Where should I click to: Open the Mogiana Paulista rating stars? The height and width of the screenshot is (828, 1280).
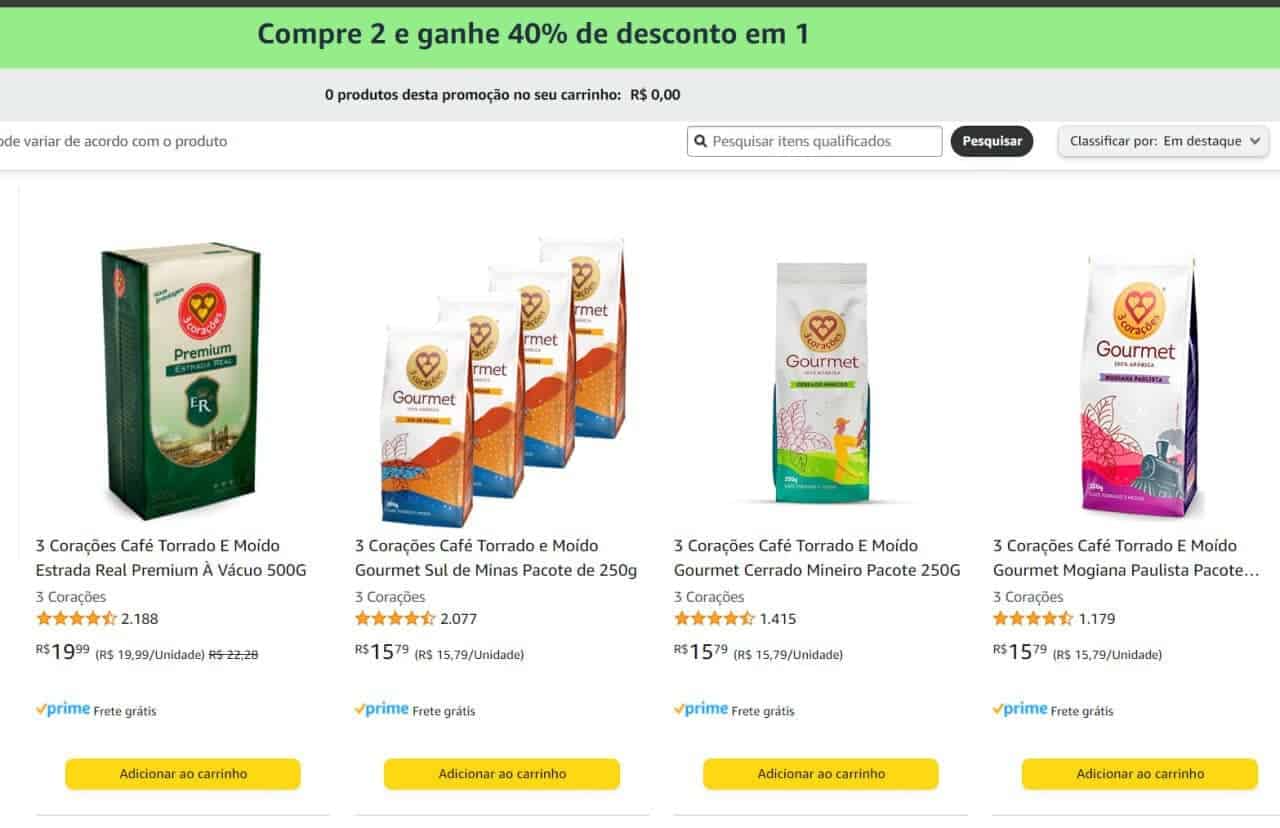[1033, 618]
